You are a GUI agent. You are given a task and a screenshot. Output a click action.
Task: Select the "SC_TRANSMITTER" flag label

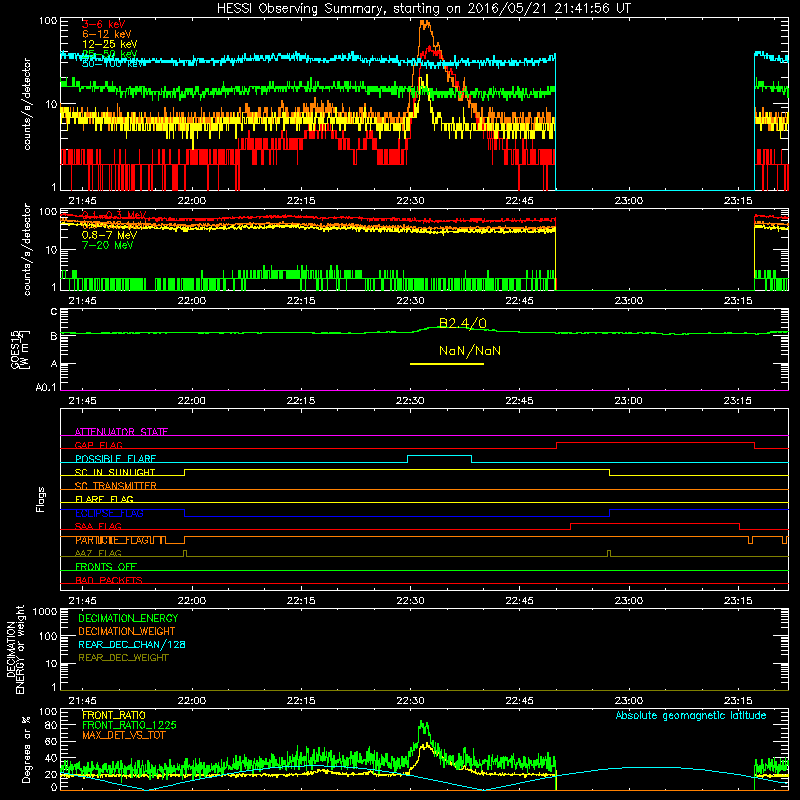click(x=115, y=486)
